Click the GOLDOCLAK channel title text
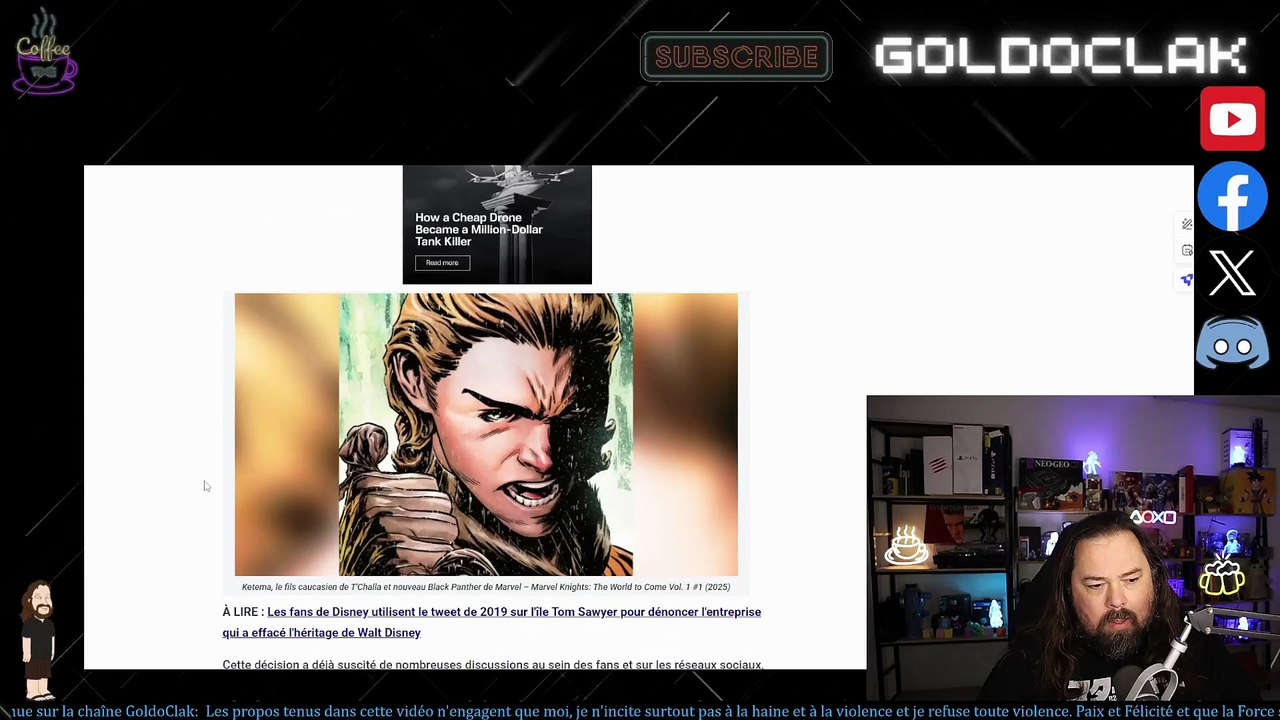Screen dimensions: 1280x720 pyautogui.click(x=1061, y=56)
